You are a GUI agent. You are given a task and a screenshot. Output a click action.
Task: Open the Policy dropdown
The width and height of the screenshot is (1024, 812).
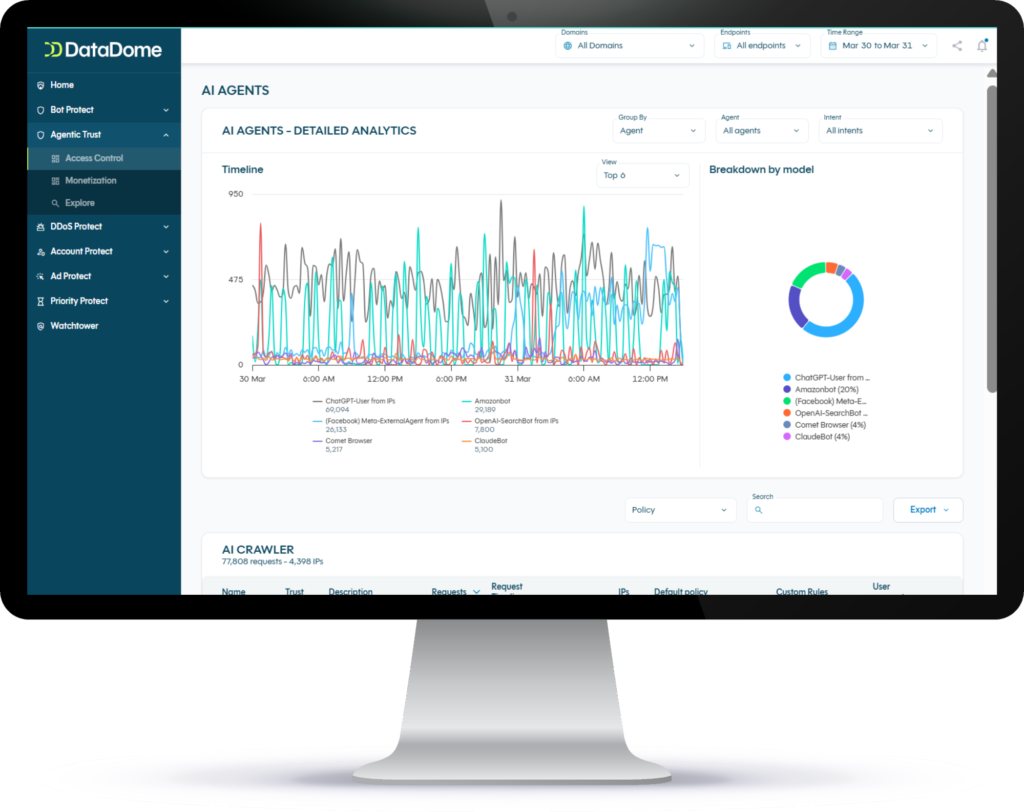coord(680,510)
